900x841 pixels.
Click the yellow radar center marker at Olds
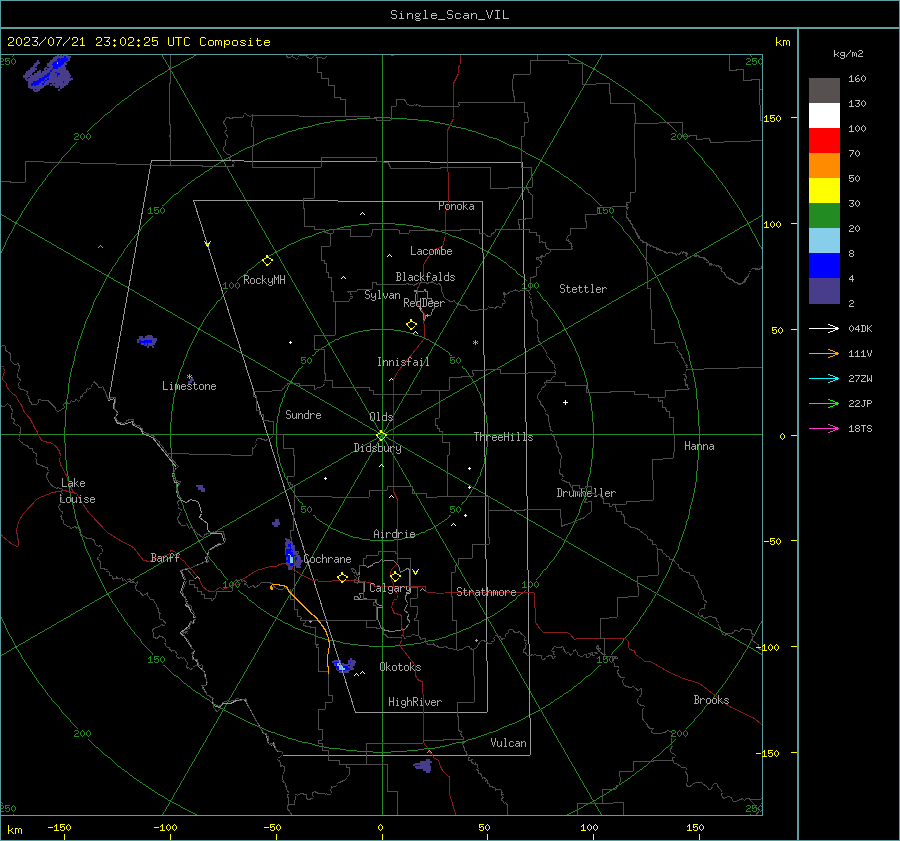[x=381, y=435]
